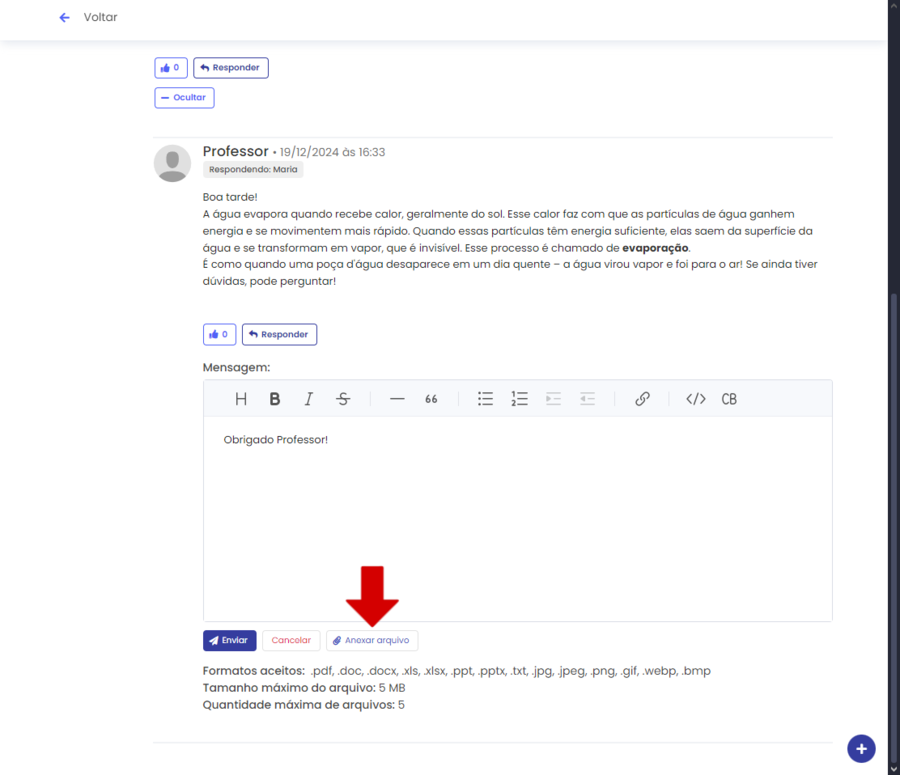Attach a file via Anexar arquivo
Viewport: 900px width, 775px height.
tap(372, 640)
